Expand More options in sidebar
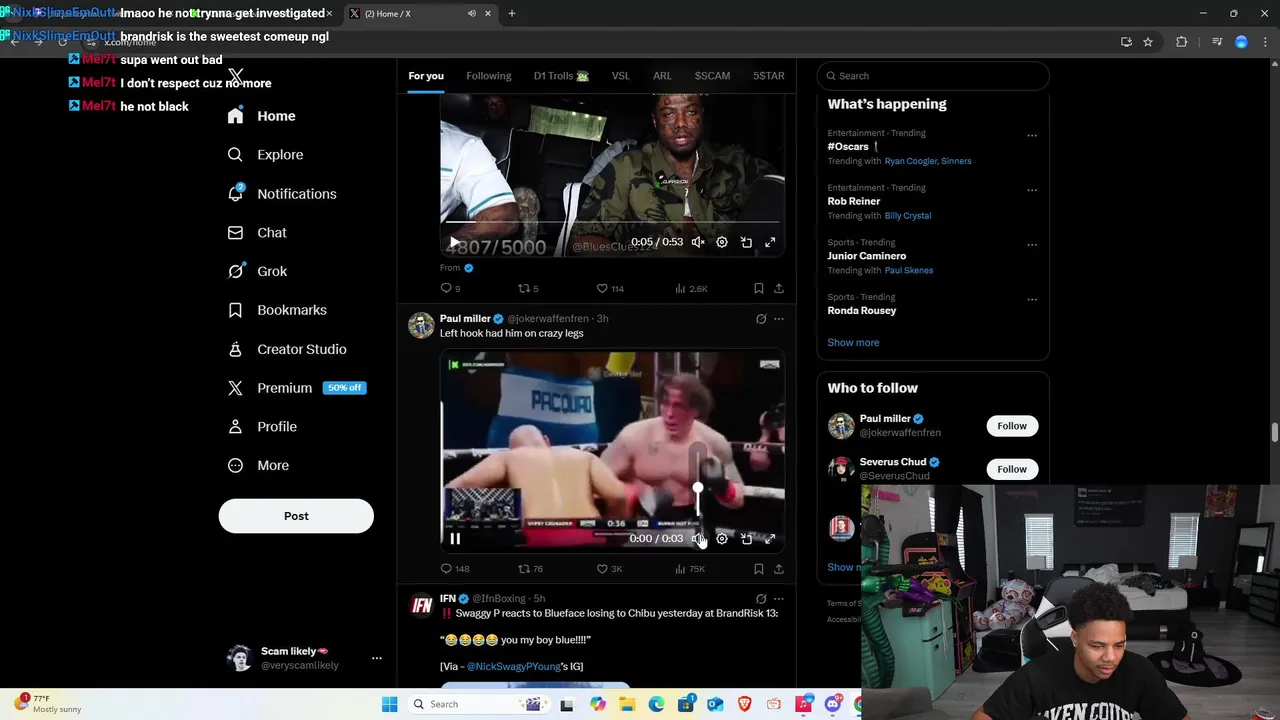 click(x=258, y=465)
